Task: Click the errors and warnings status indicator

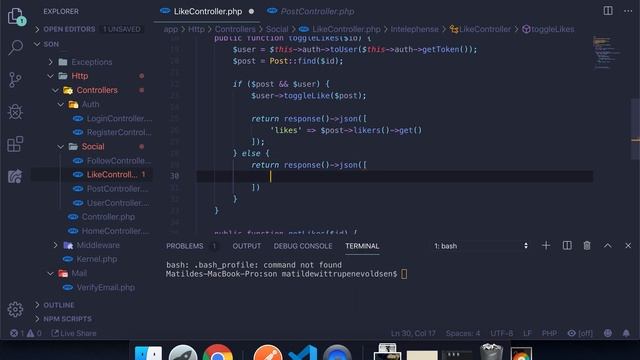Action: coord(25,333)
